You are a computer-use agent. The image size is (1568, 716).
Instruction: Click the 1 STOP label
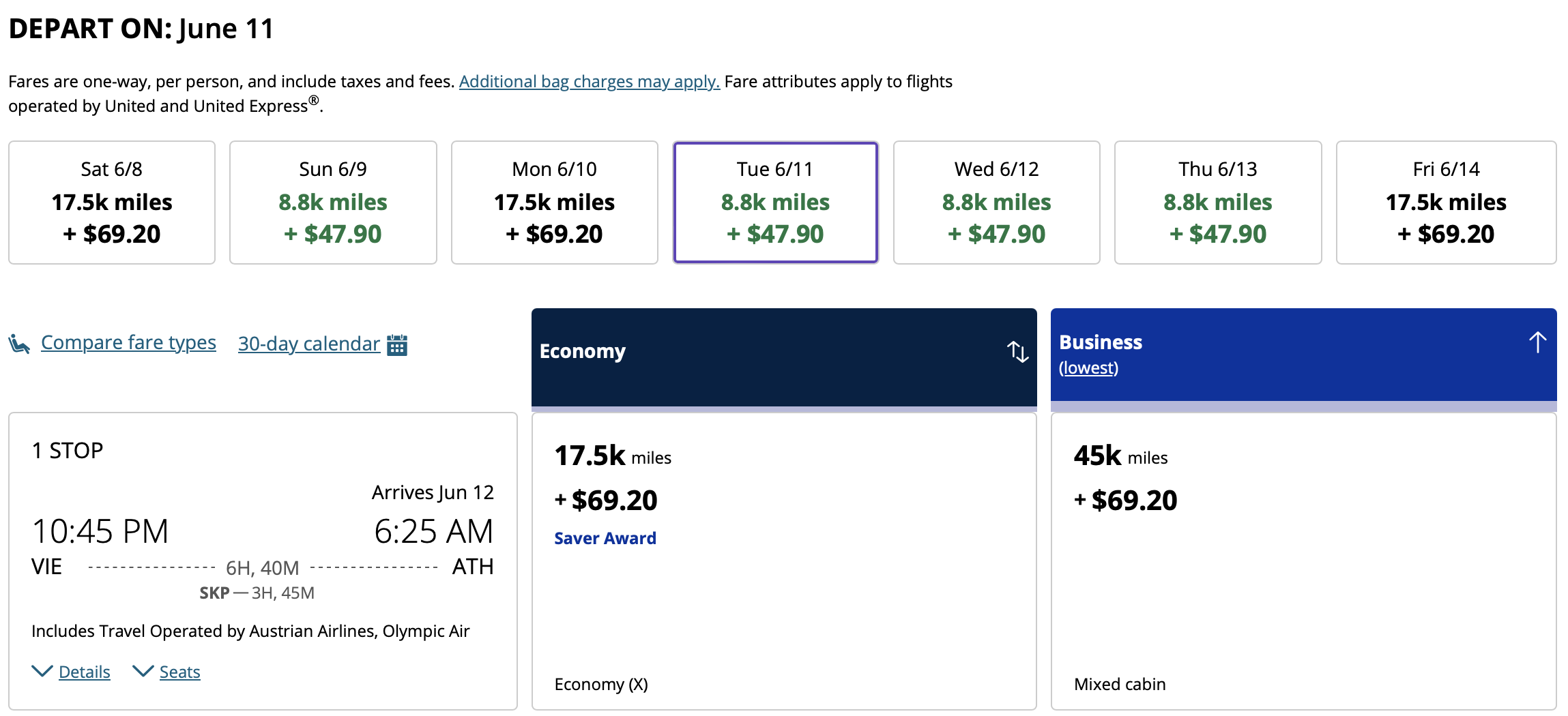[x=68, y=451]
